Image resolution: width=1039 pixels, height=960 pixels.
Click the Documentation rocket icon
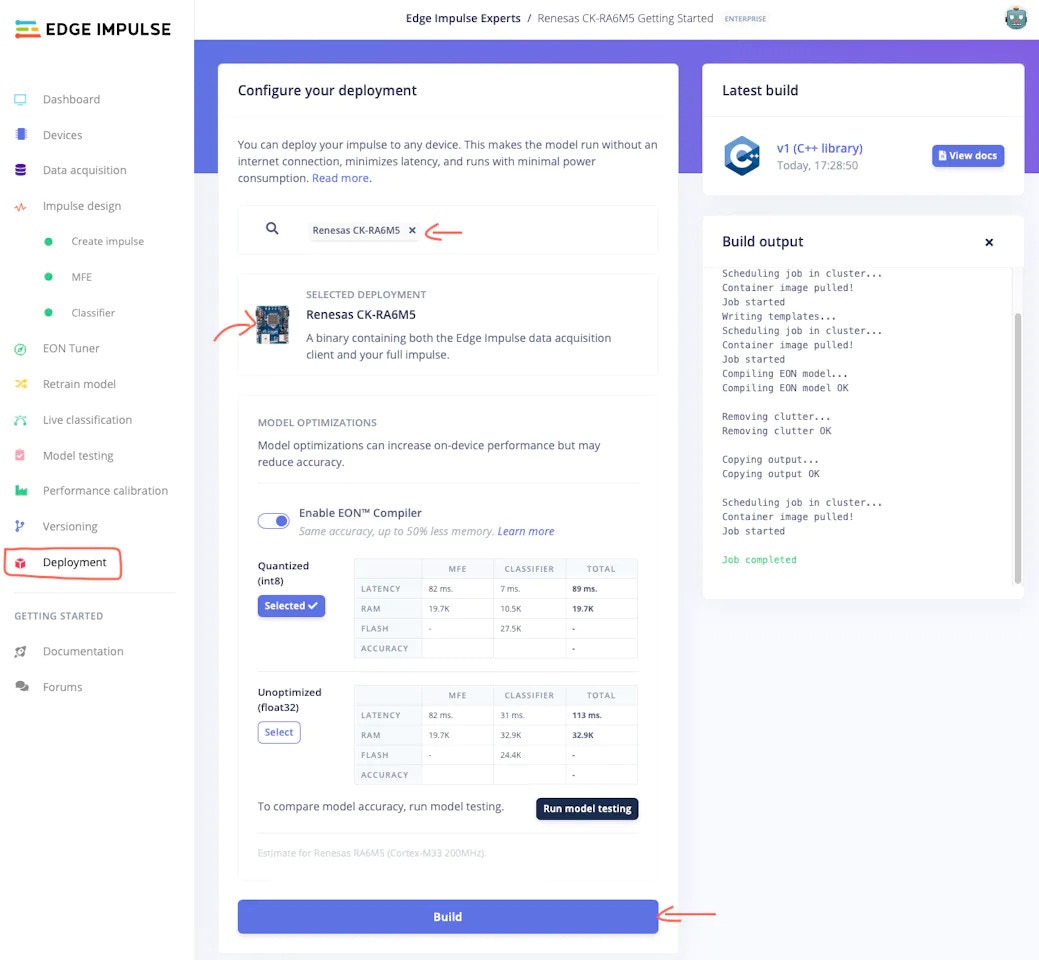21,651
